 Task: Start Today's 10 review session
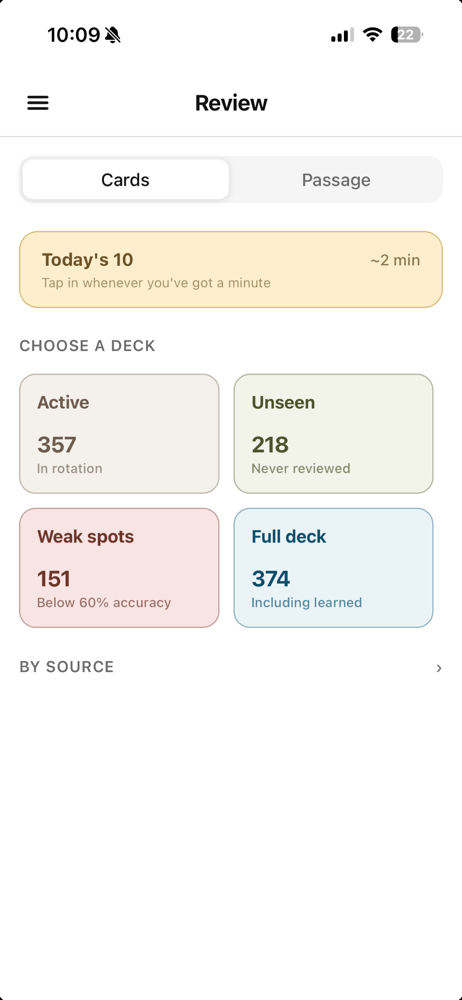231,269
